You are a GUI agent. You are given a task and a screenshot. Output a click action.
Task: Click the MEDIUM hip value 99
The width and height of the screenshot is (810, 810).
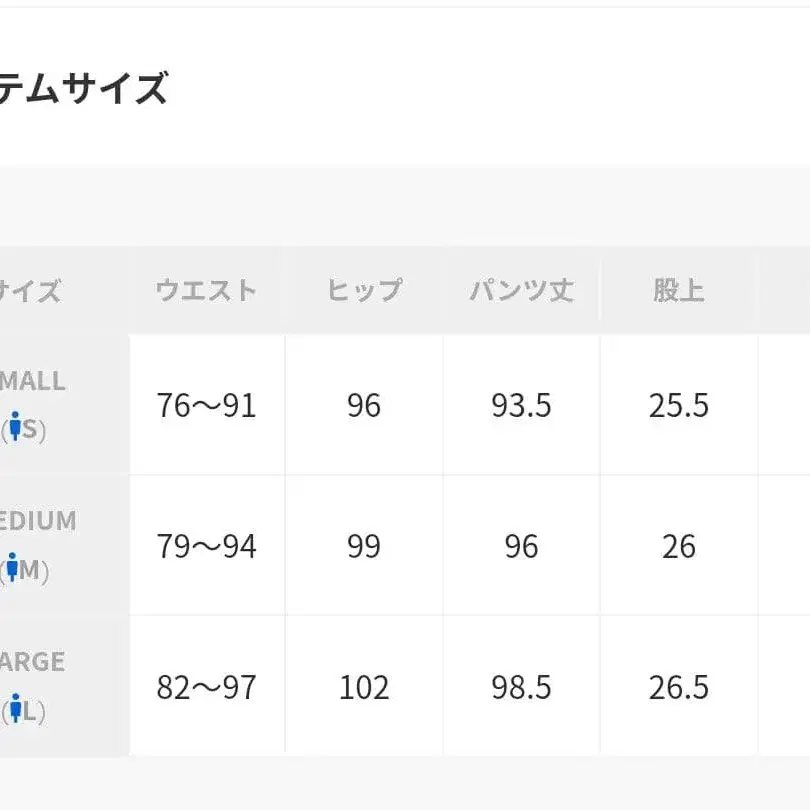364,547
